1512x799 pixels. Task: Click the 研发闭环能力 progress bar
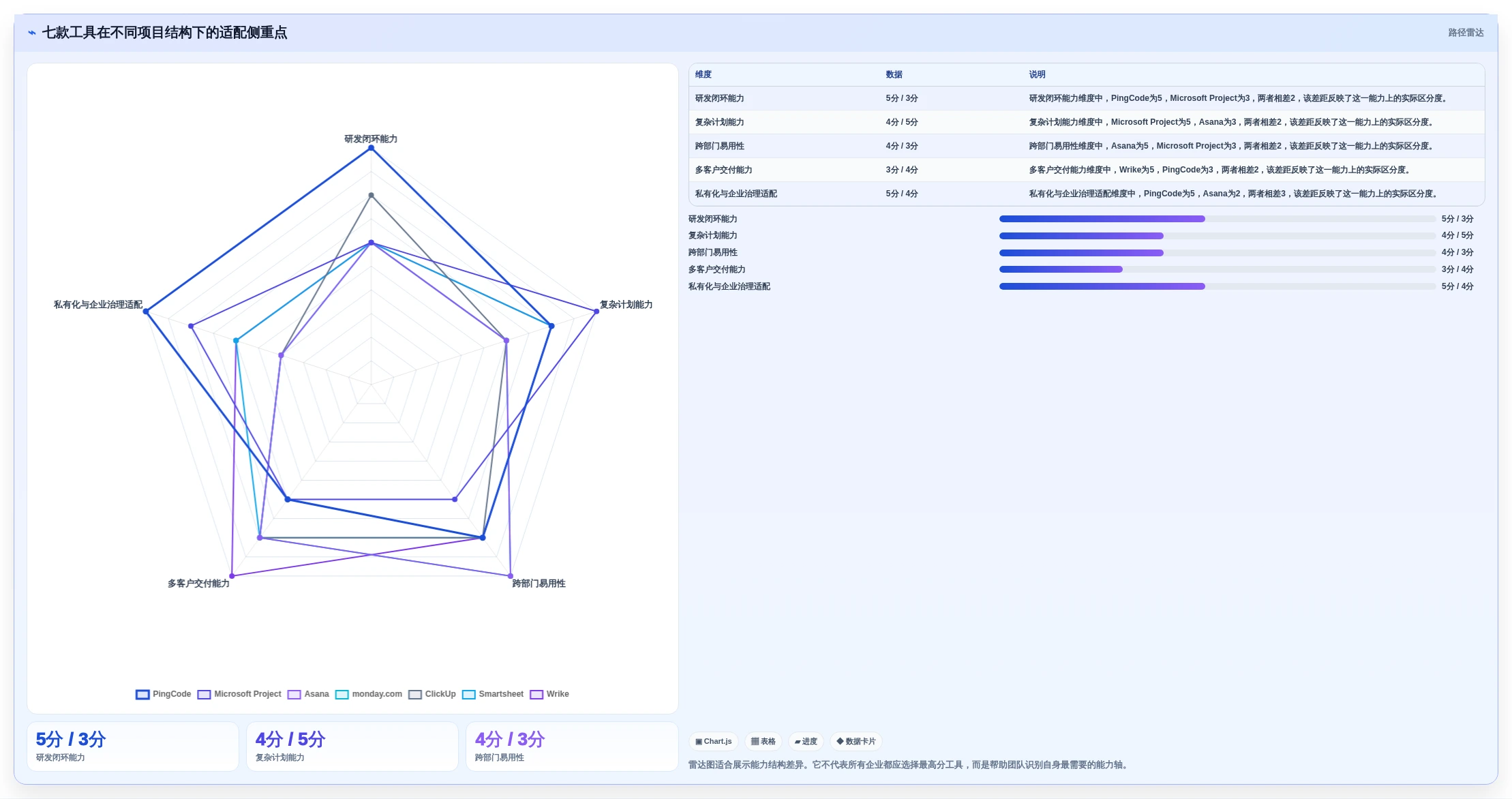tap(1218, 219)
